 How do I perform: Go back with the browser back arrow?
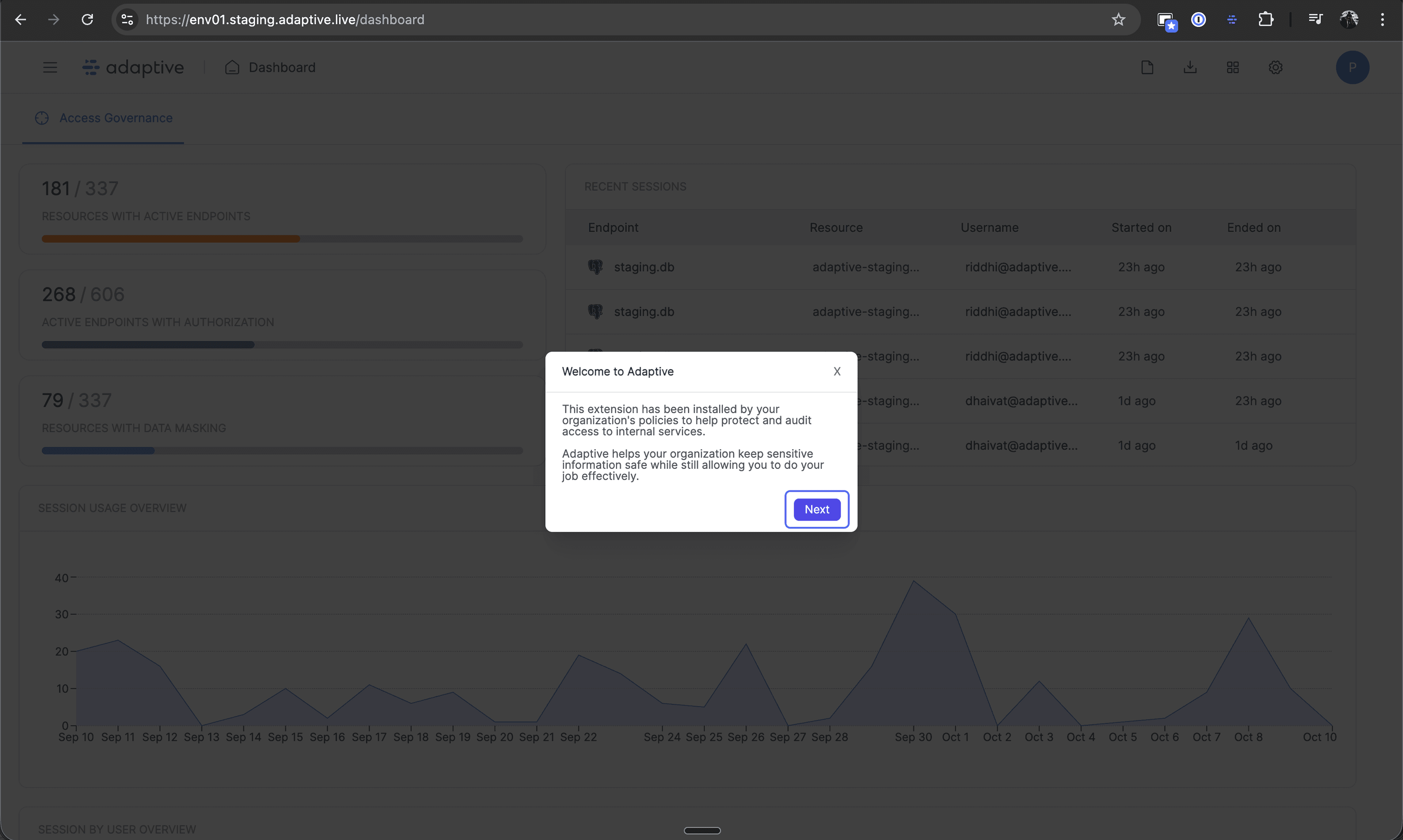point(20,20)
